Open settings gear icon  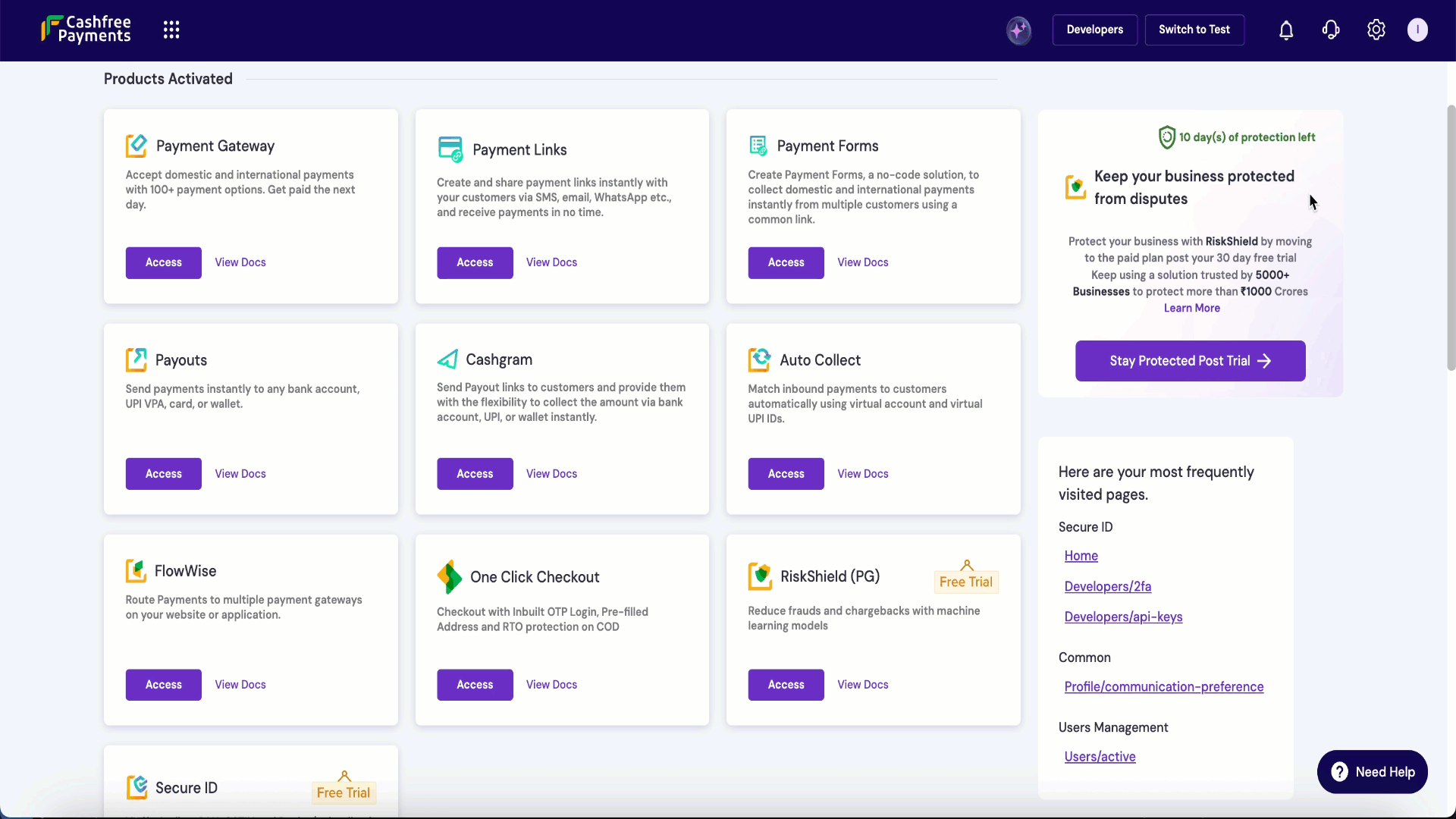click(x=1376, y=30)
